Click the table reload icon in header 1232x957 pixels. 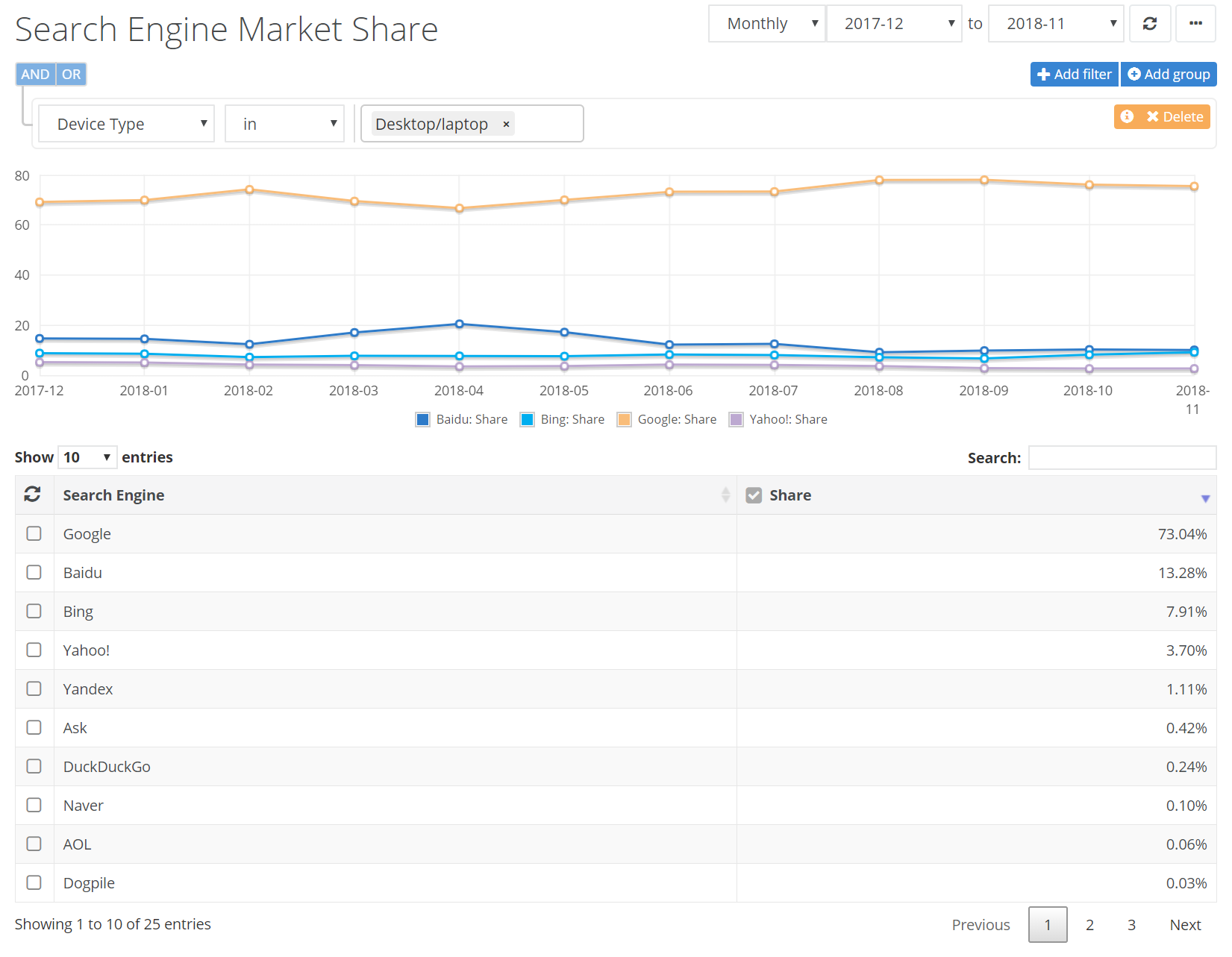(x=33, y=495)
